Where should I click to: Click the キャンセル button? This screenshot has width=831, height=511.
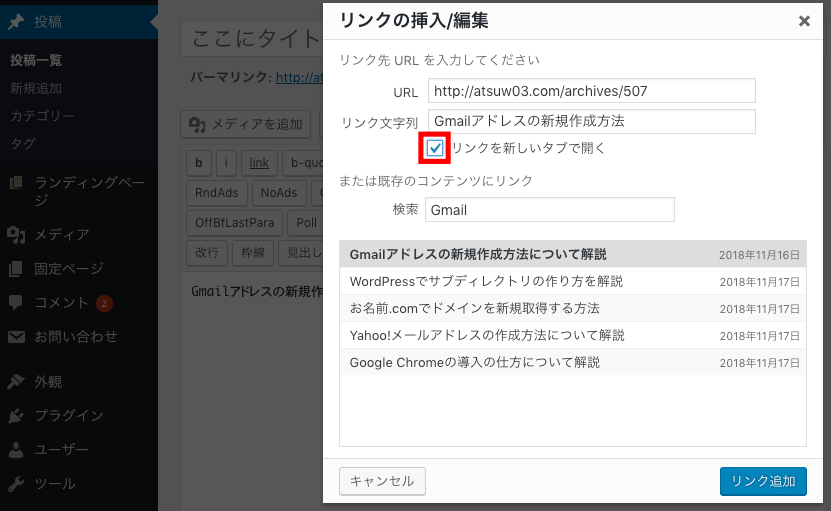pos(382,481)
